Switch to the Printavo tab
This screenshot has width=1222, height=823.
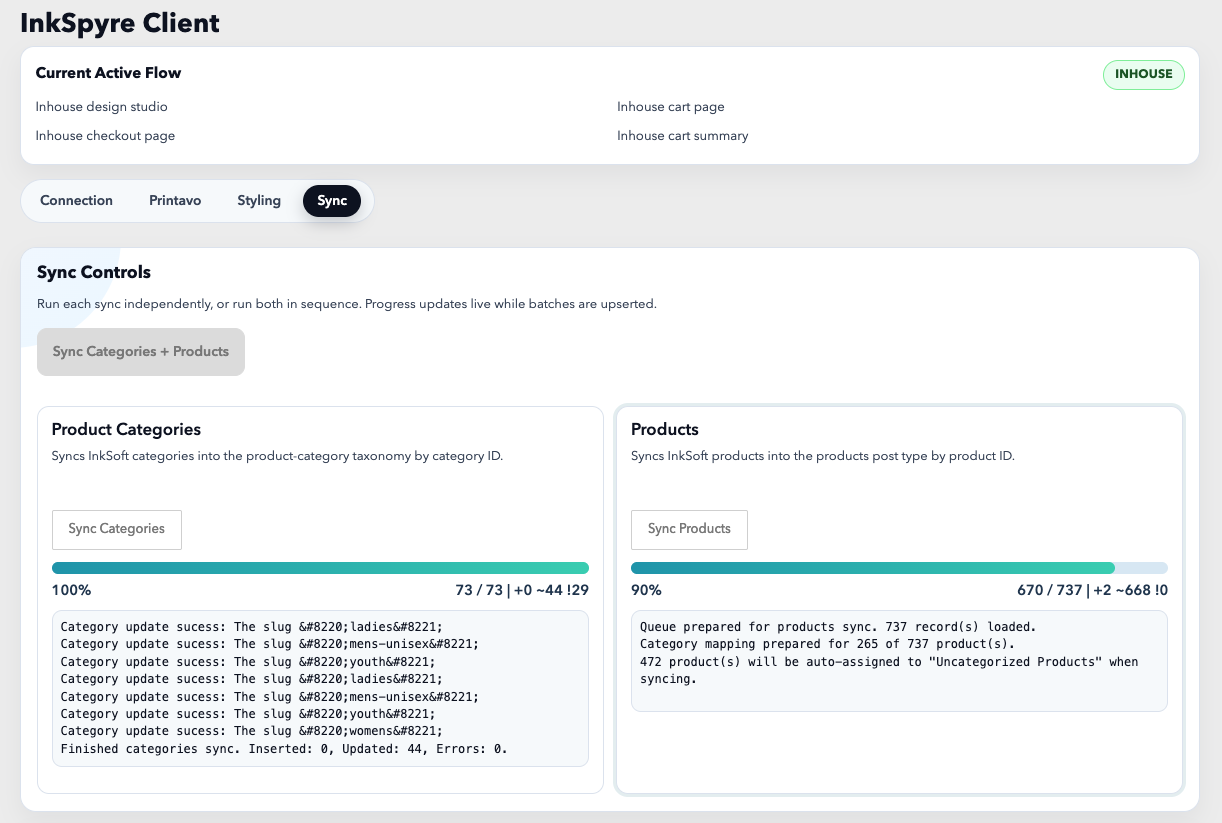coord(175,200)
